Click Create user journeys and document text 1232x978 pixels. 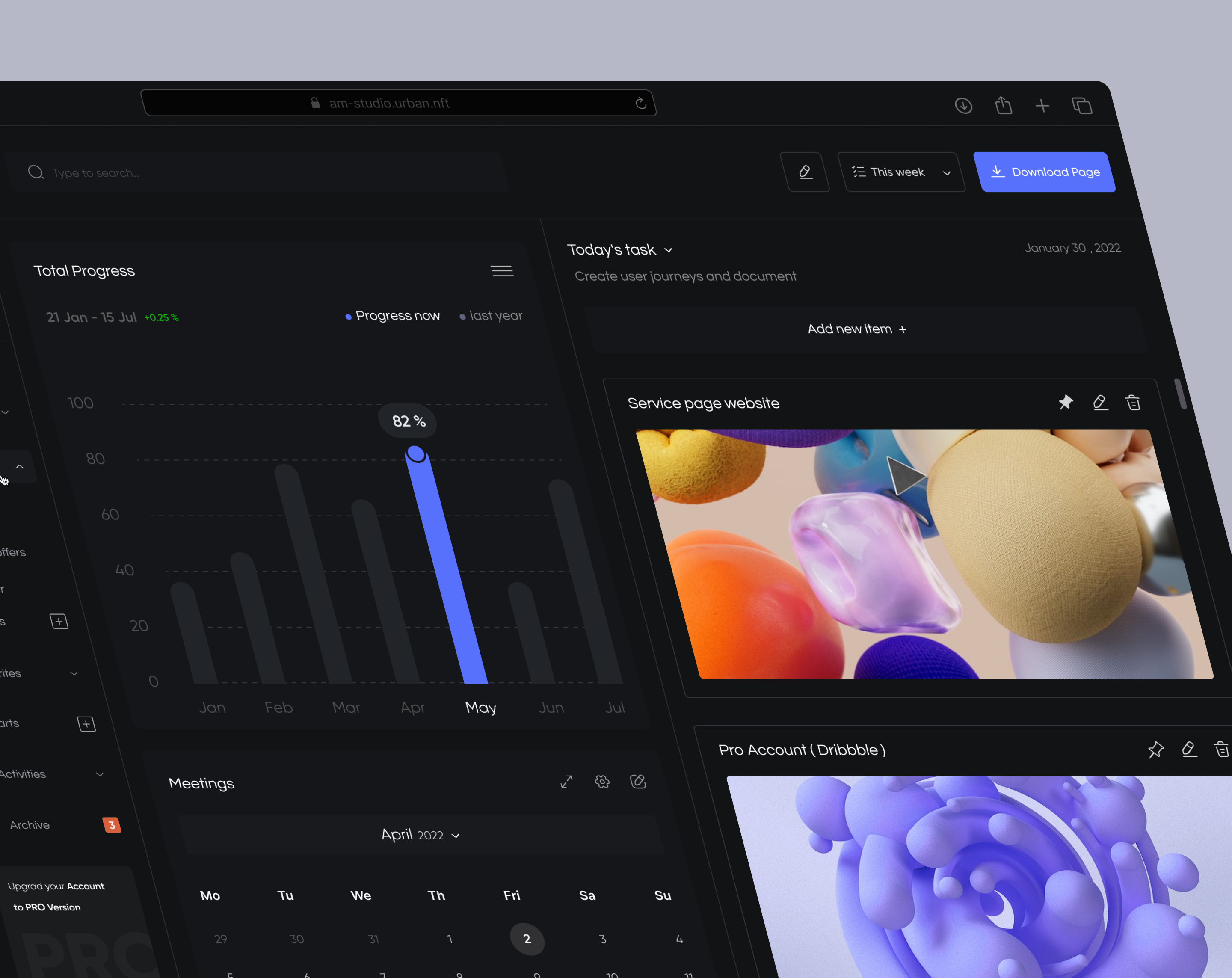pyautogui.click(x=685, y=276)
